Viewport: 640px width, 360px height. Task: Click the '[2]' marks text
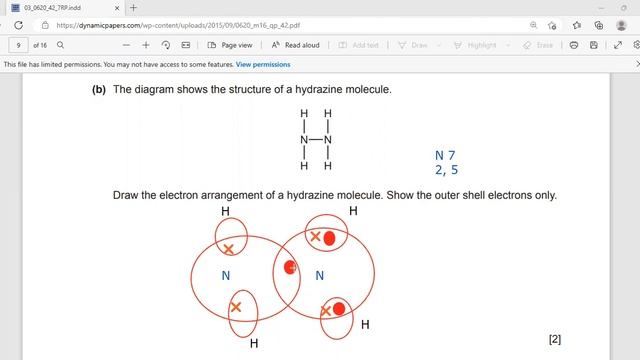555,339
